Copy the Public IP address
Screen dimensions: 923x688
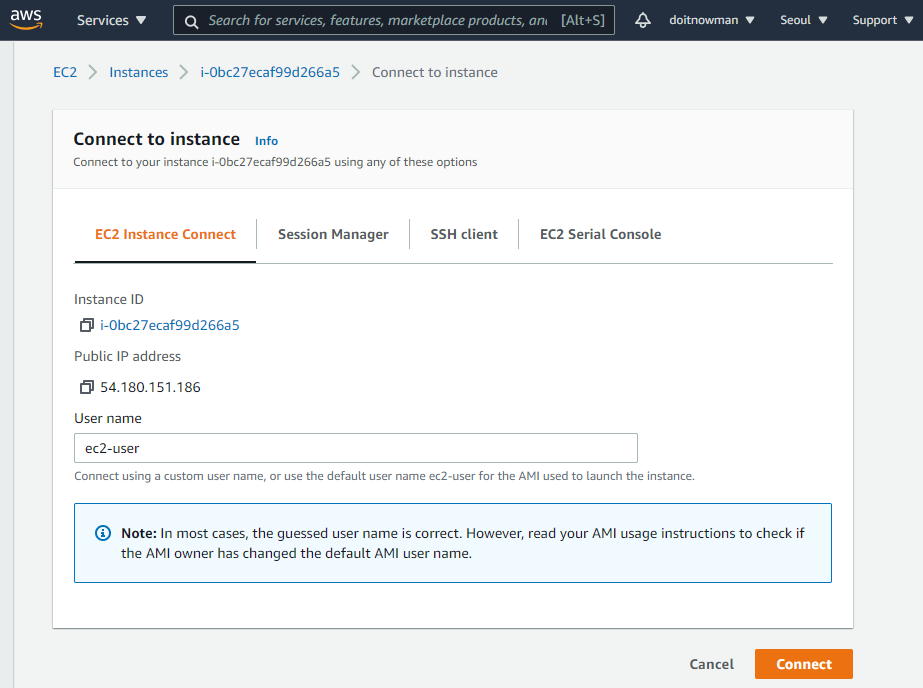pos(87,387)
